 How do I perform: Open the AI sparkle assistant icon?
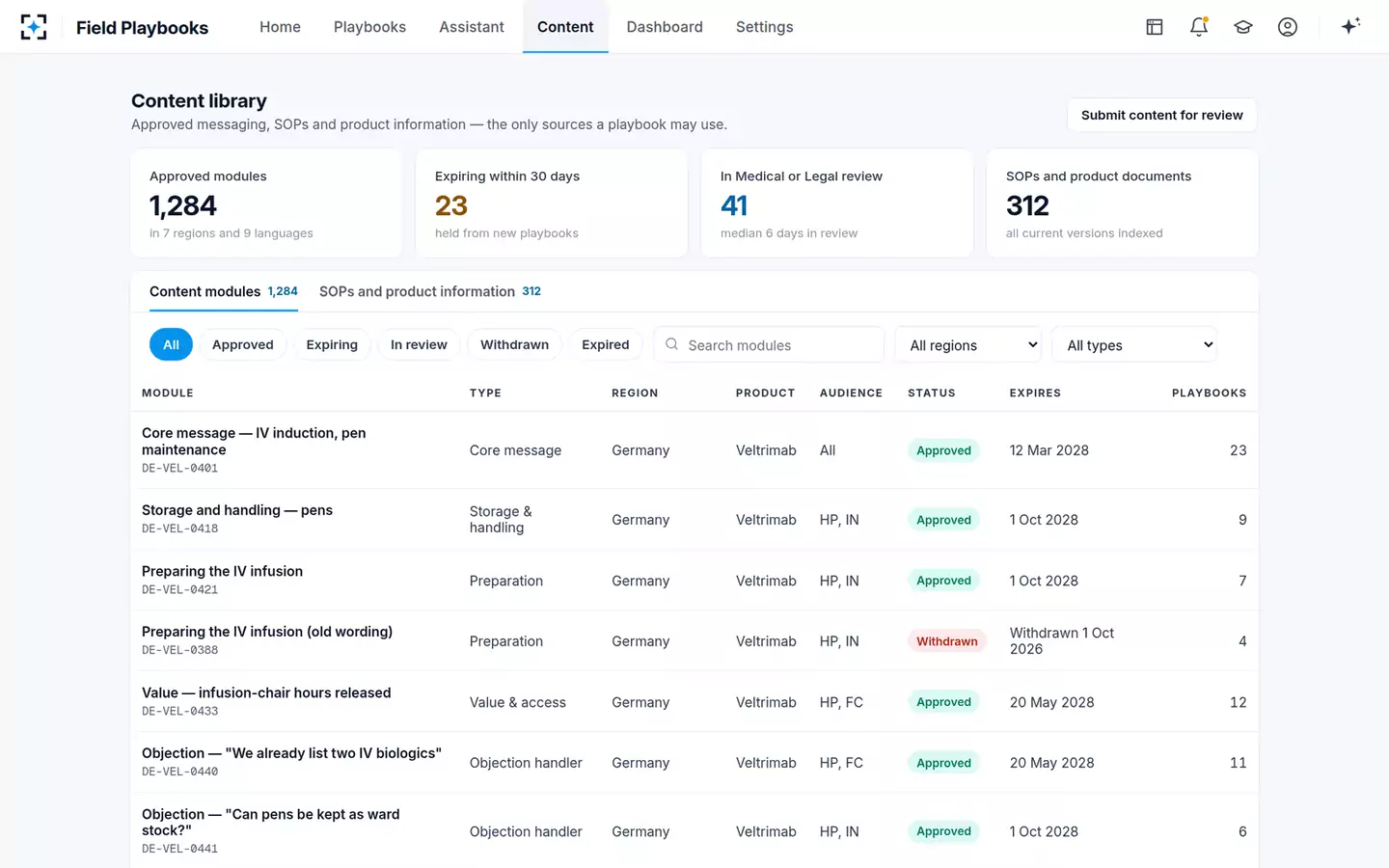tap(1350, 26)
